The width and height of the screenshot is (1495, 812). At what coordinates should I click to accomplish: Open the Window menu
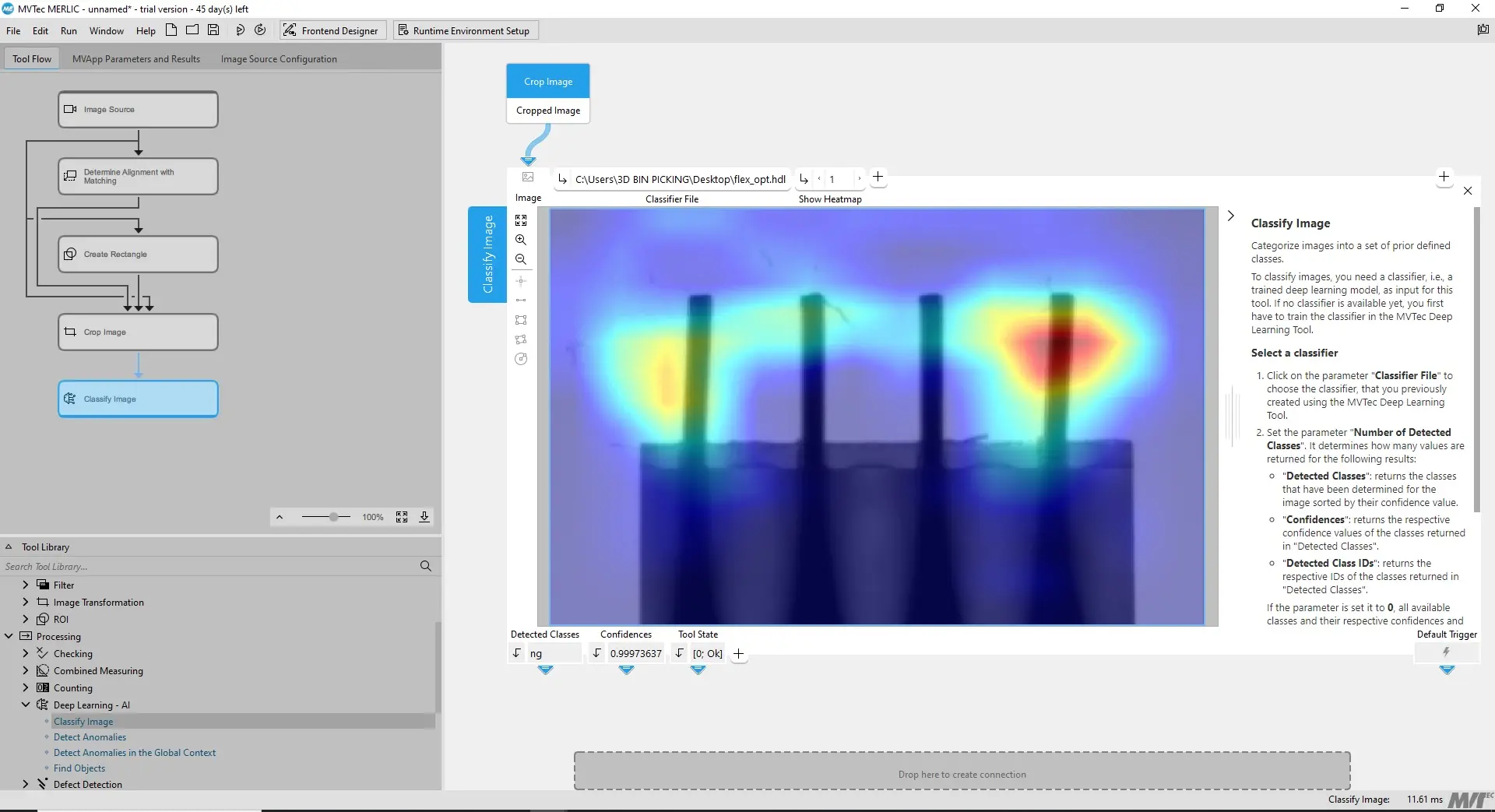click(107, 31)
